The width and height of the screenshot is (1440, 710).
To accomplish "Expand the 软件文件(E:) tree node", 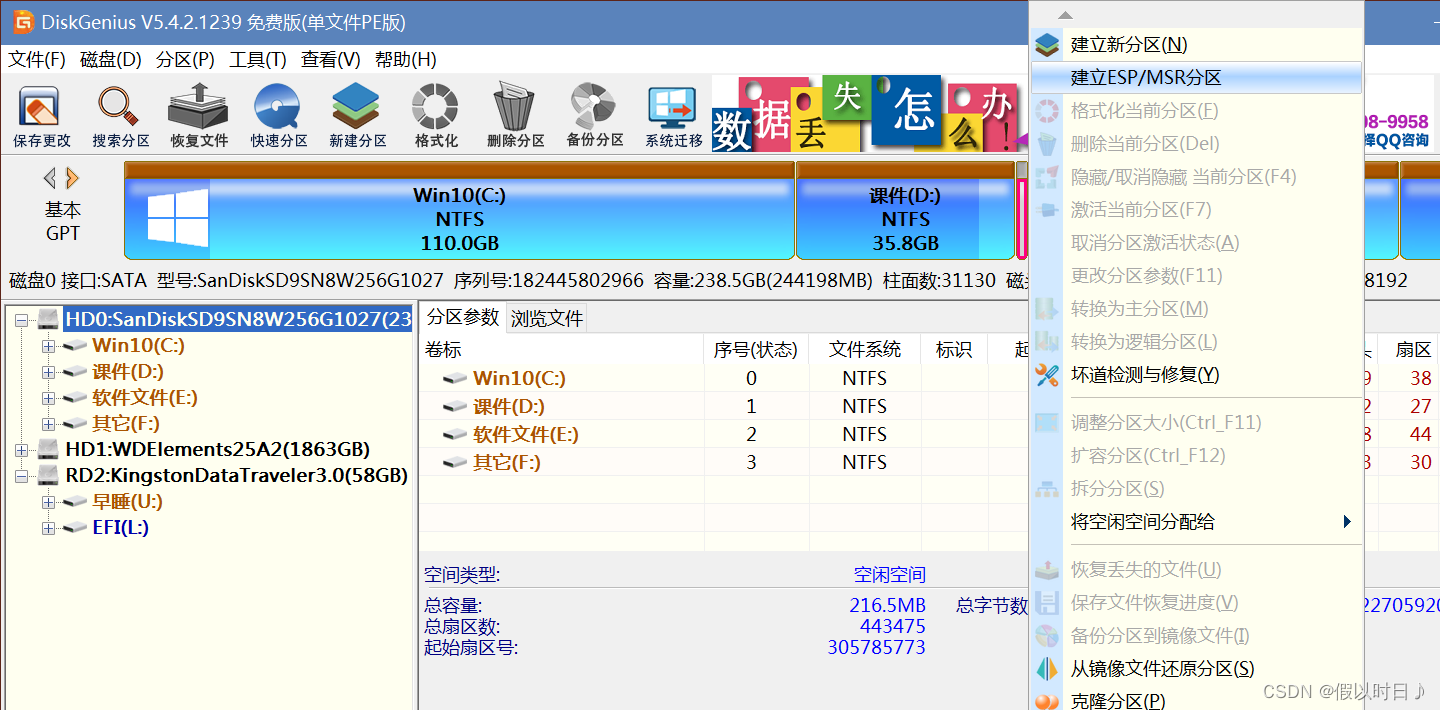I will 48,398.
